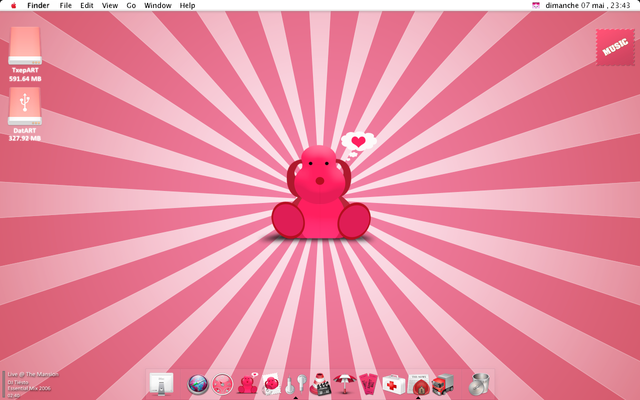Open the first aid kit icon in Dock

[393, 384]
